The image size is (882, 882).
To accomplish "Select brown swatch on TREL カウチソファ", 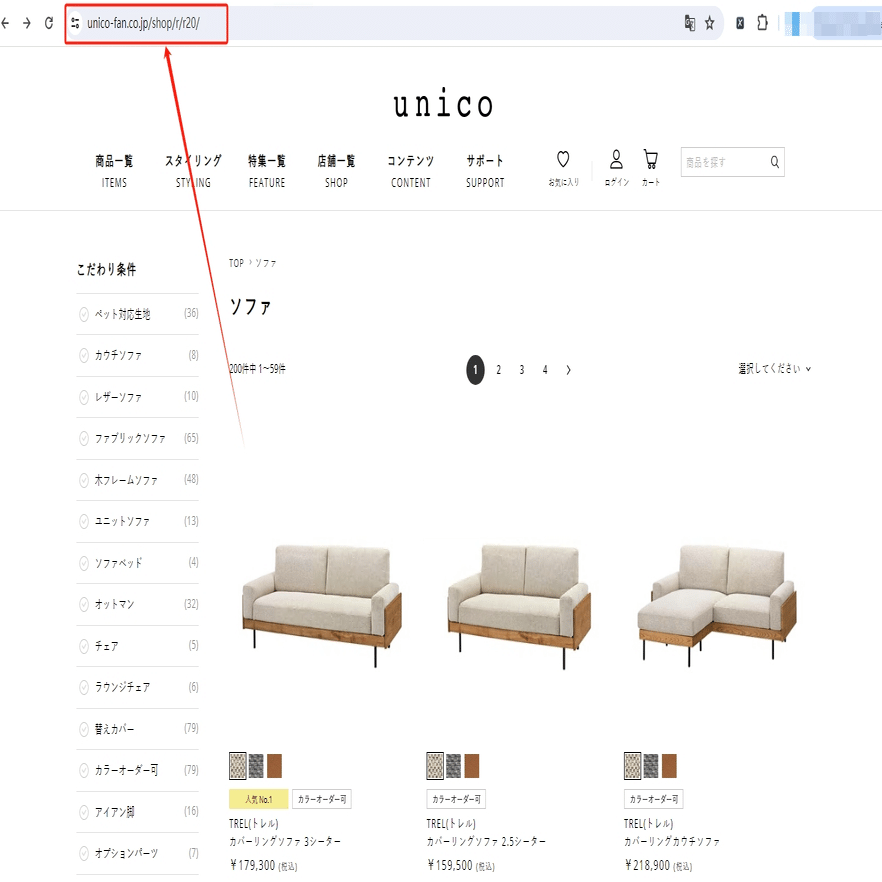I will (669, 766).
